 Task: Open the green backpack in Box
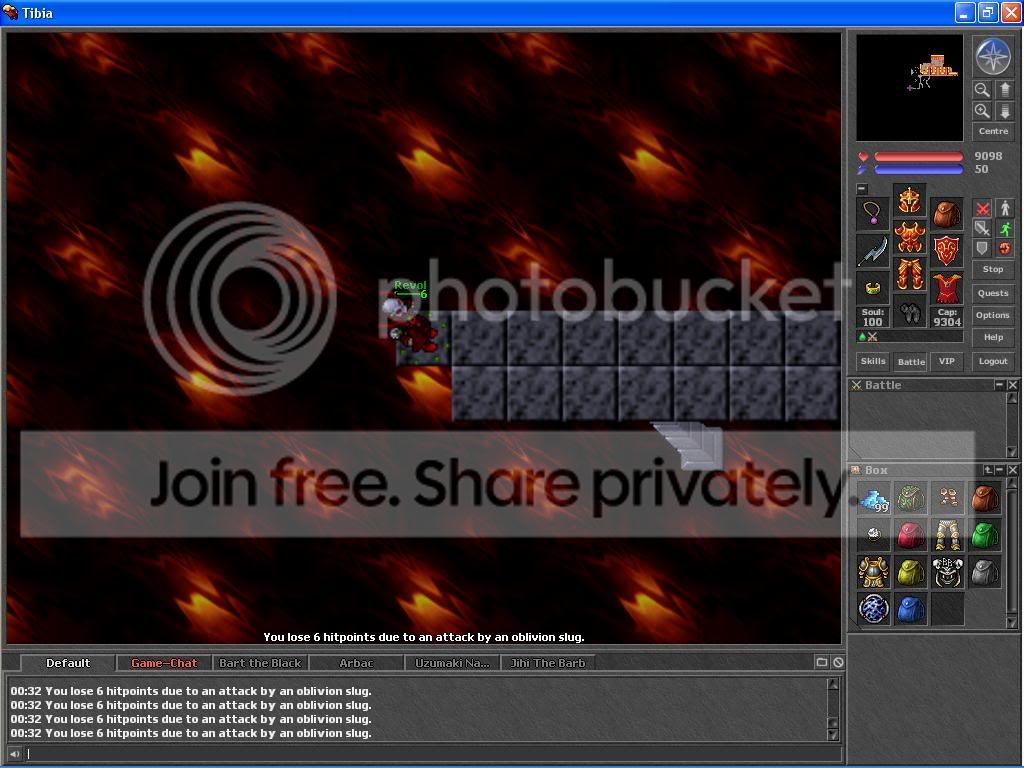(985, 536)
